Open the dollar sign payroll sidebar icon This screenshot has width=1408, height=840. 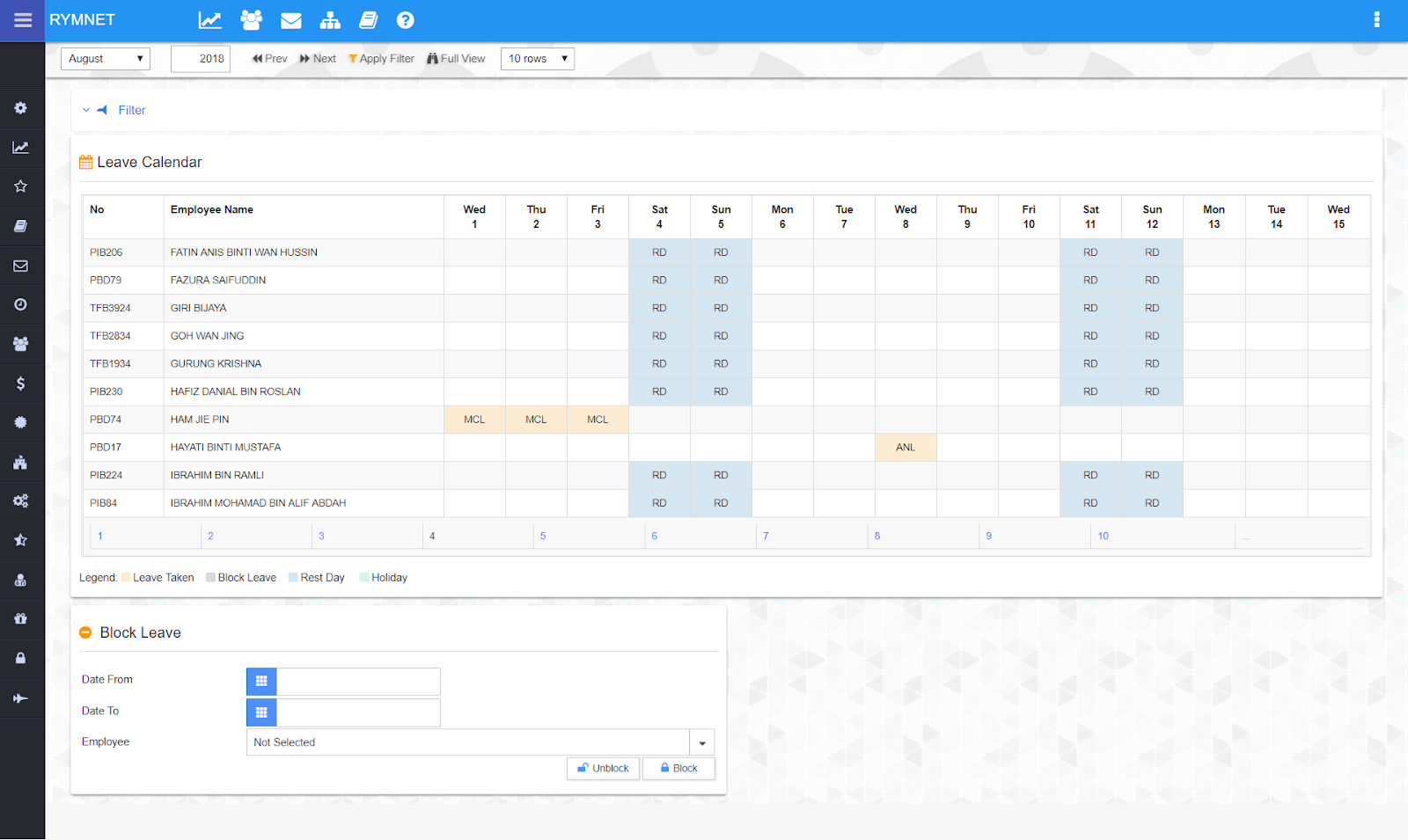tap(20, 383)
